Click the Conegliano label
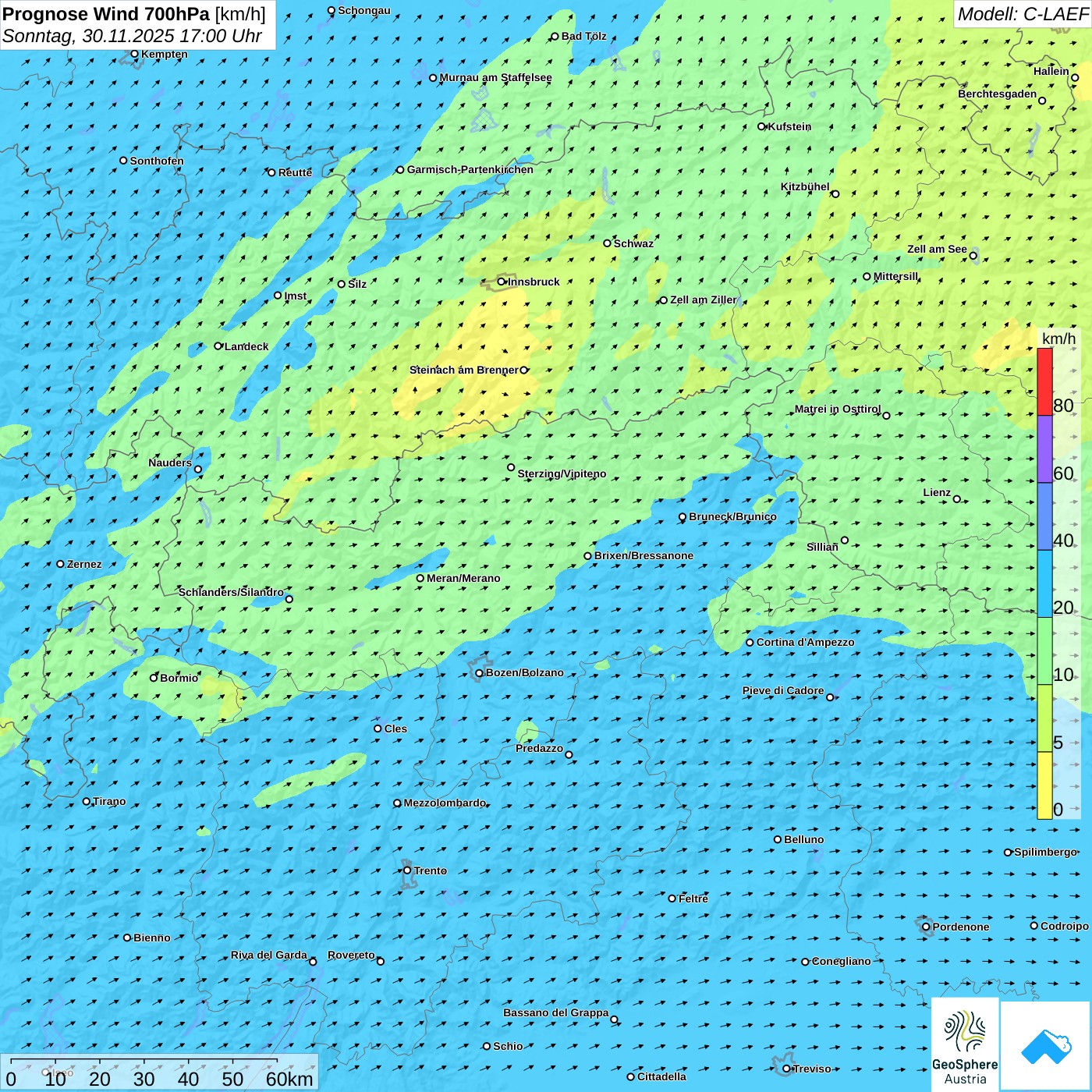Screen dimensions: 1092x1092 point(841,961)
